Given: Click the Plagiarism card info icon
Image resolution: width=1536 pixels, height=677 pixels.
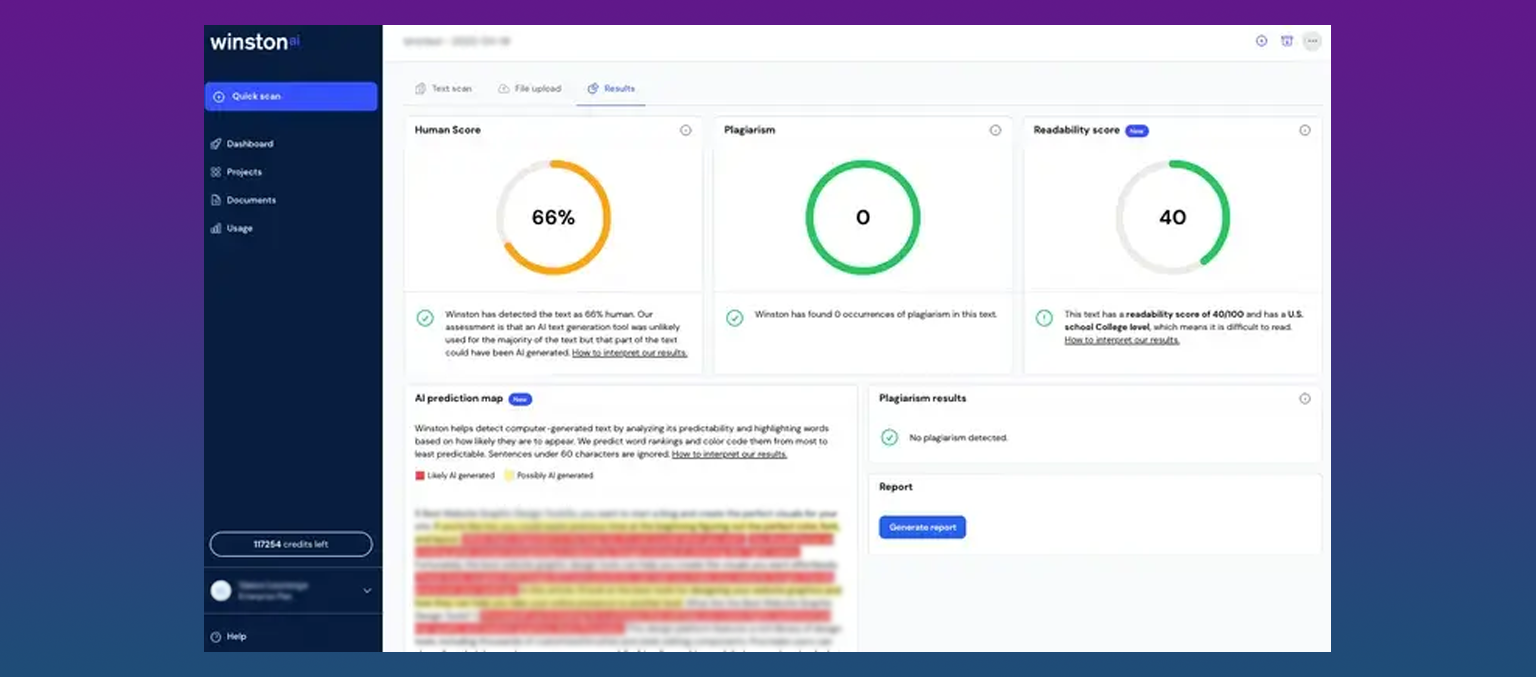Looking at the screenshot, I should 995,130.
